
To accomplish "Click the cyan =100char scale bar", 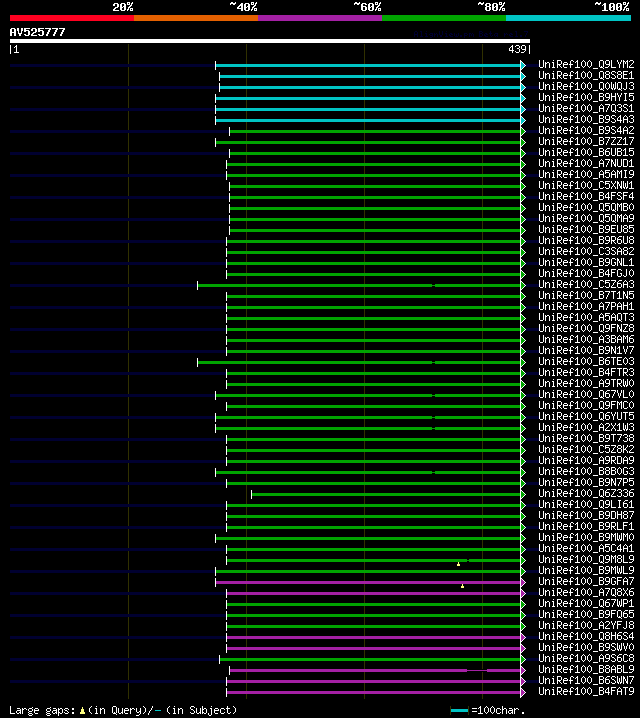I will tap(459, 711).
